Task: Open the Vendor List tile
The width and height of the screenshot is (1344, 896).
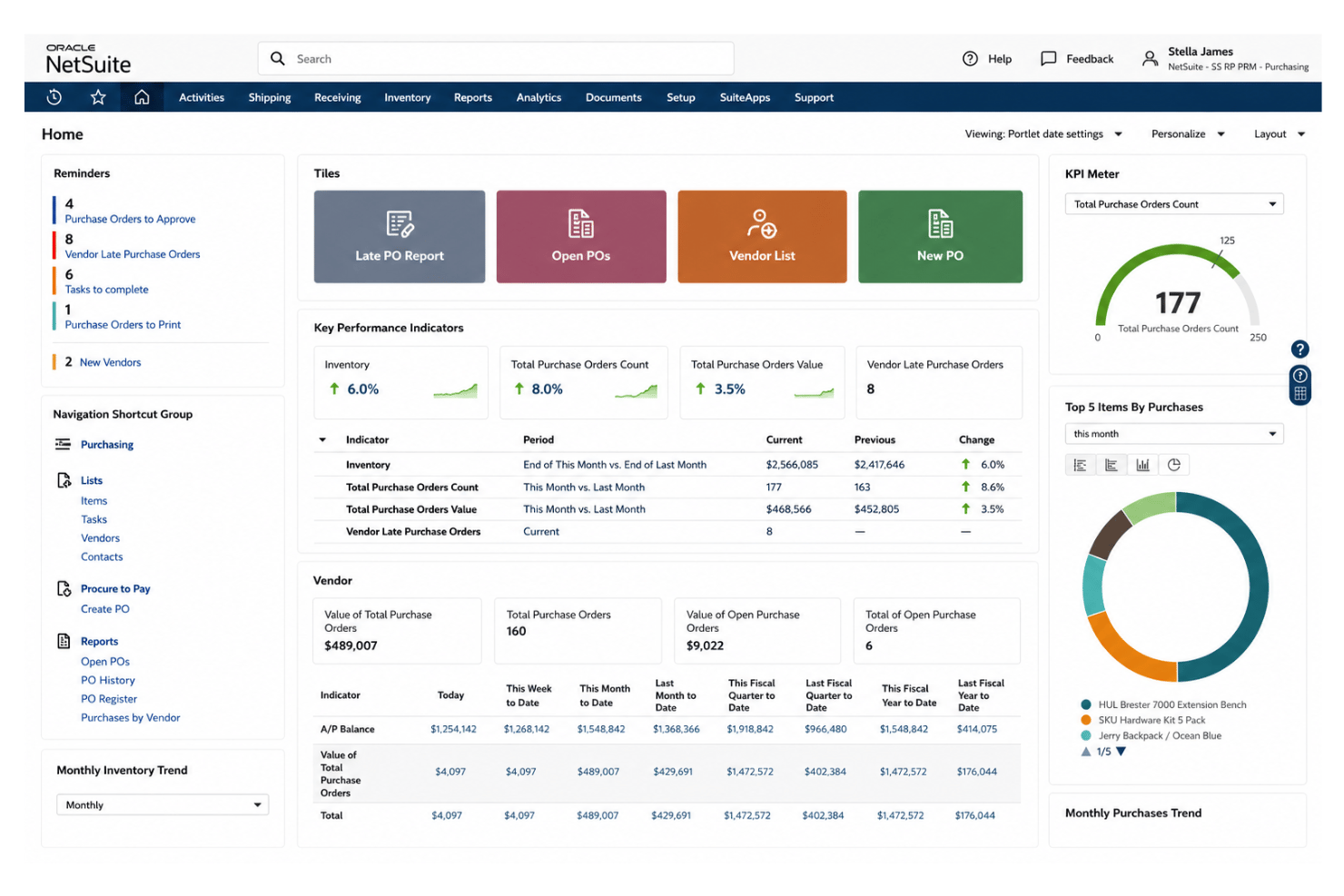Action: tap(762, 236)
